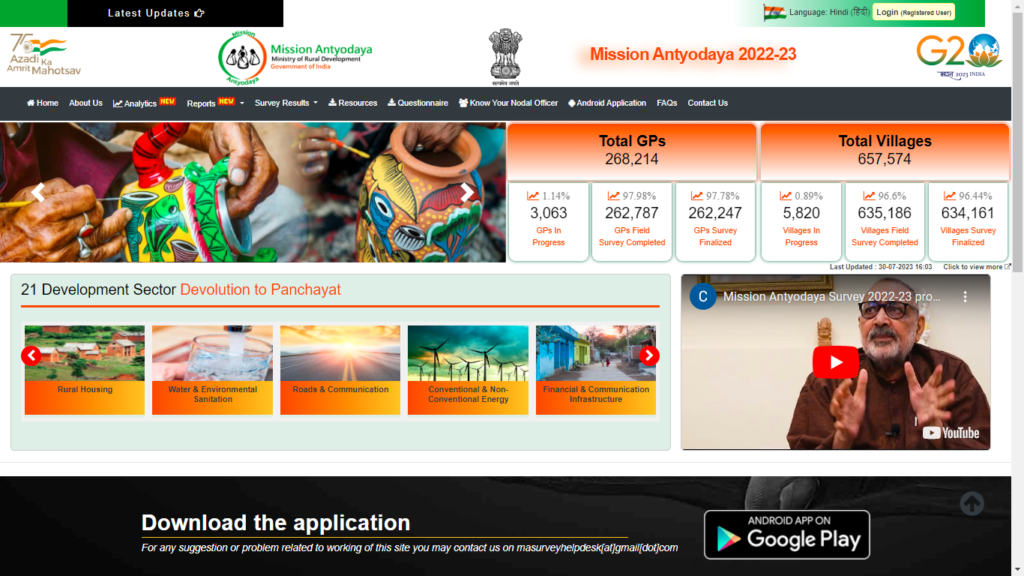1024x576 pixels.
Task: Click the GPs Survey Finalized trend icon
Action: tap(697, 196)
